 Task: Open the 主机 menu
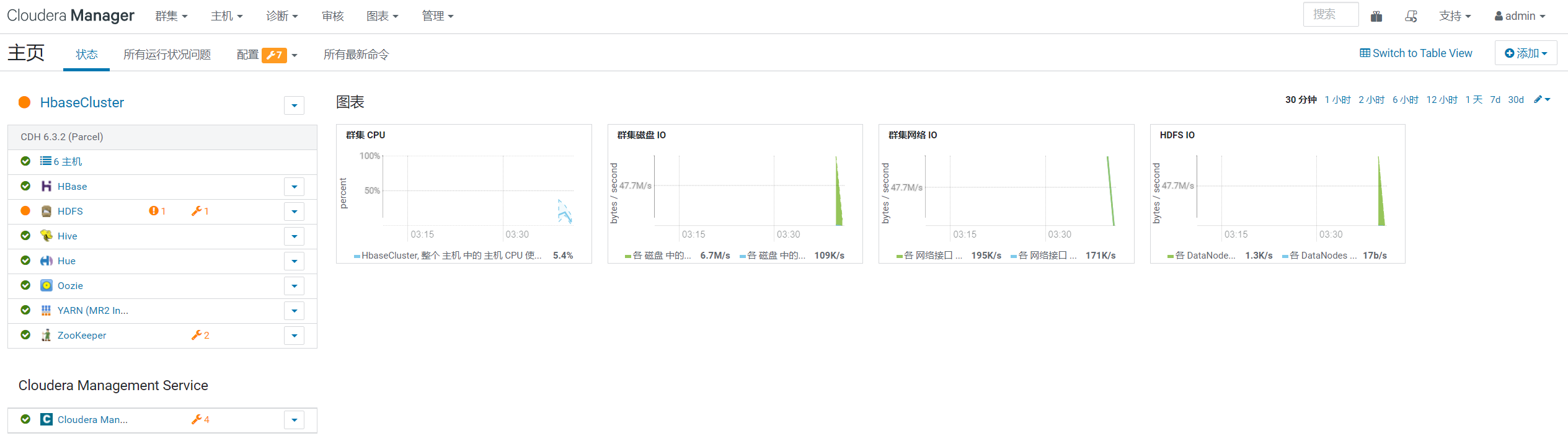coord(227,16)
